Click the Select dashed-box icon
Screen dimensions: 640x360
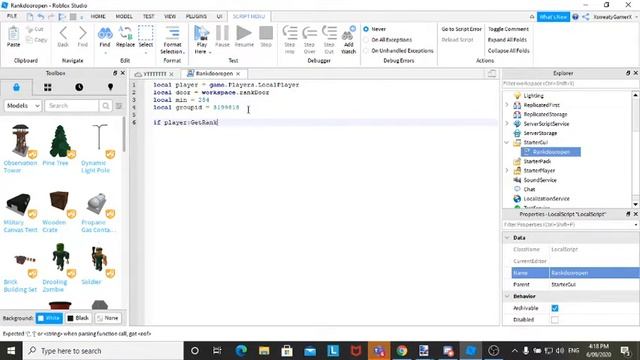click(x=146, y=33)
